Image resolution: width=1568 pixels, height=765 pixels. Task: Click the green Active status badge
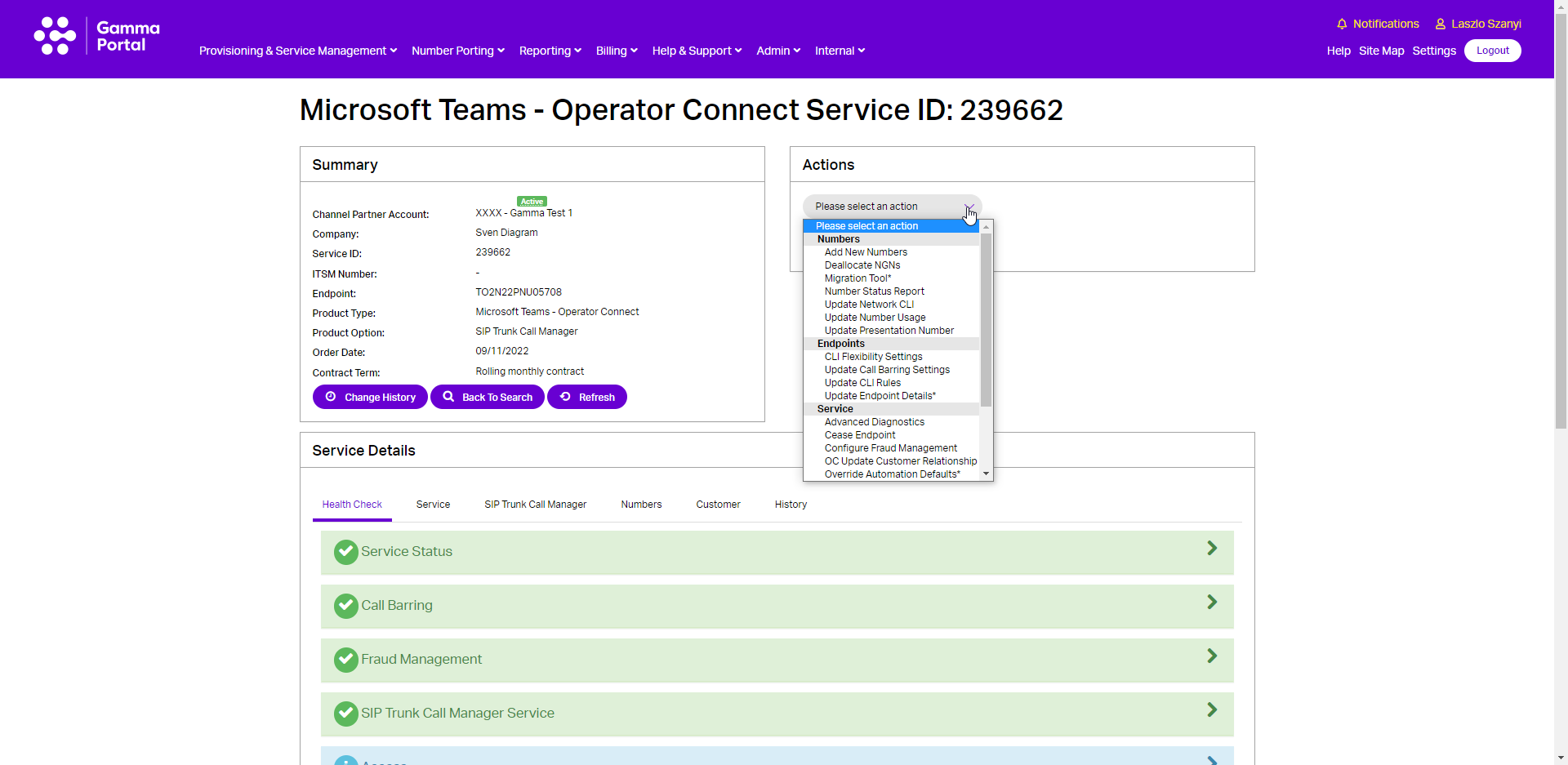532,202
